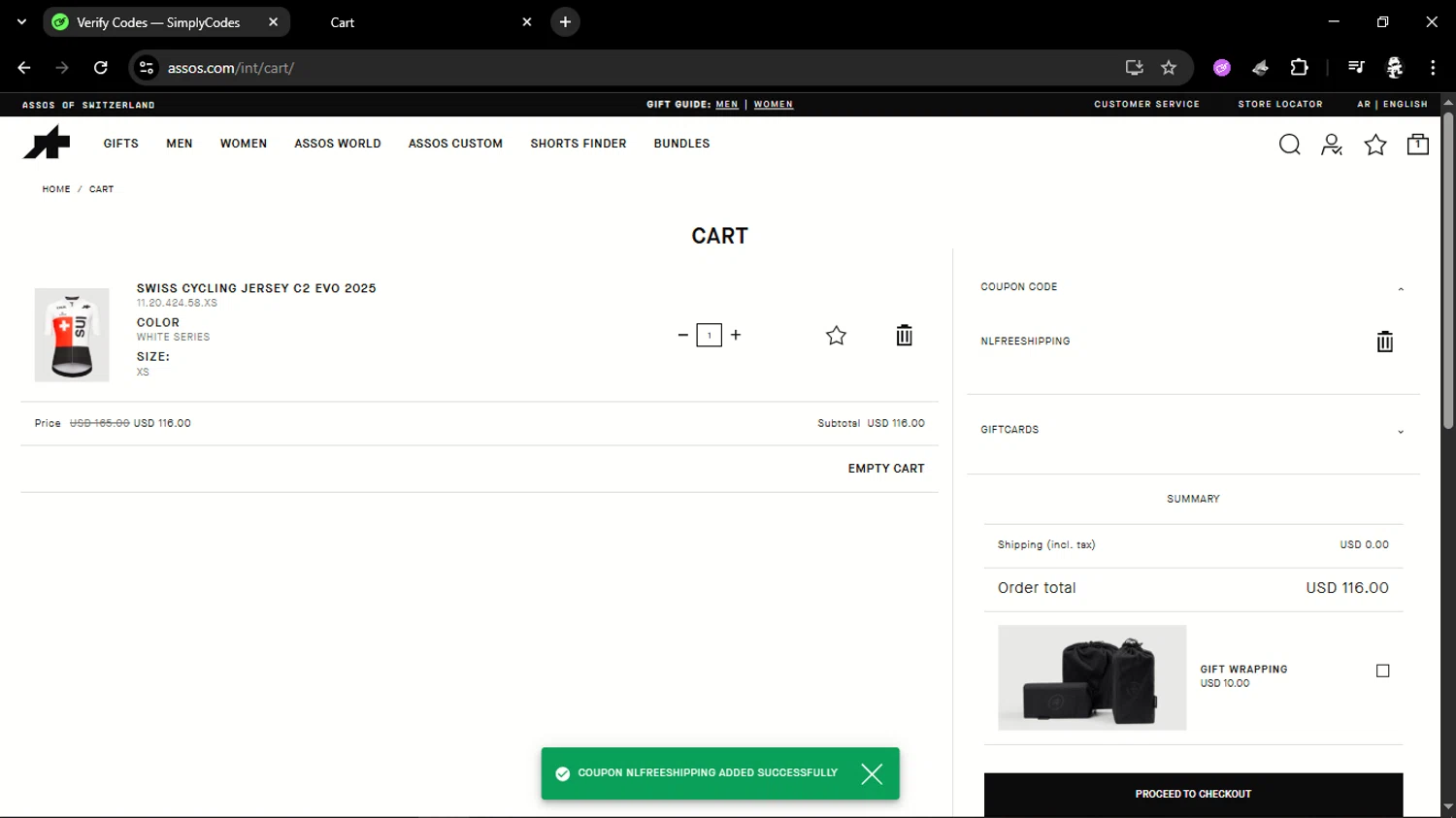Click the vertical page scrollbar

[1448, 270]
